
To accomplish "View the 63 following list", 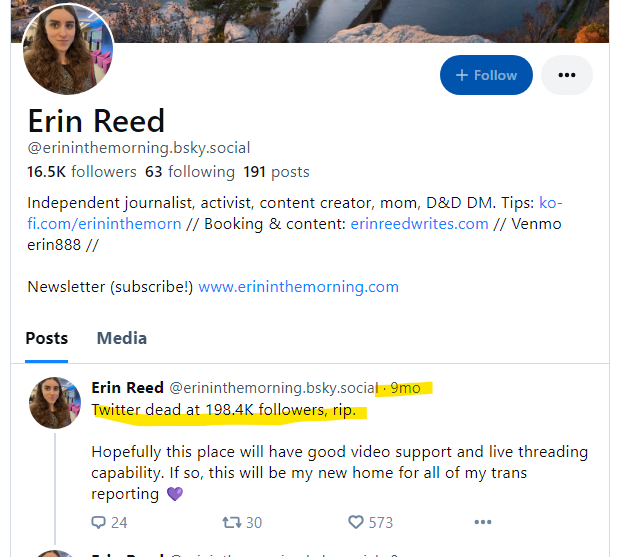I will tap(190, 172).
